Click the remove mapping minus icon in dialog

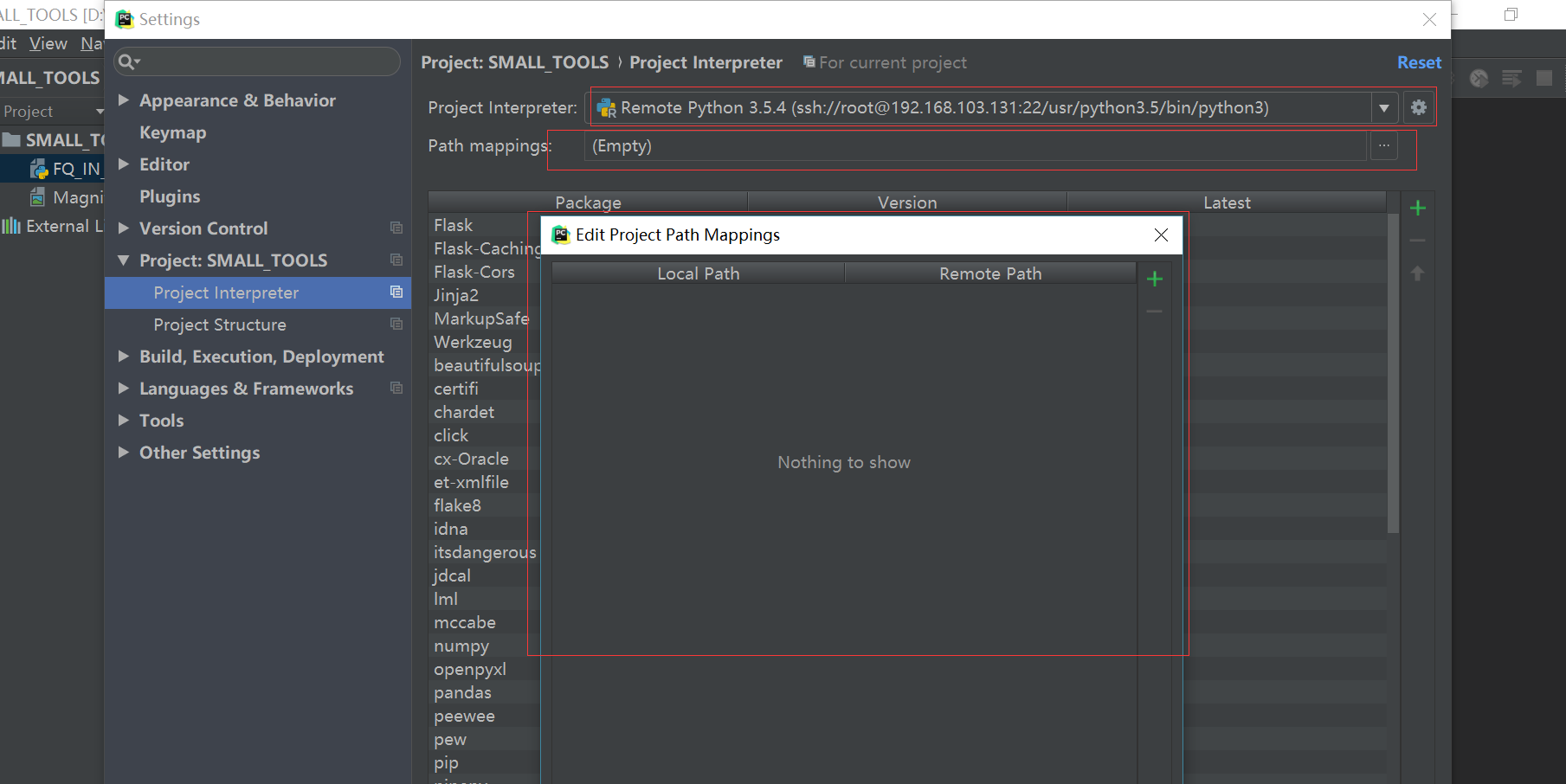tap(1154, 312)
